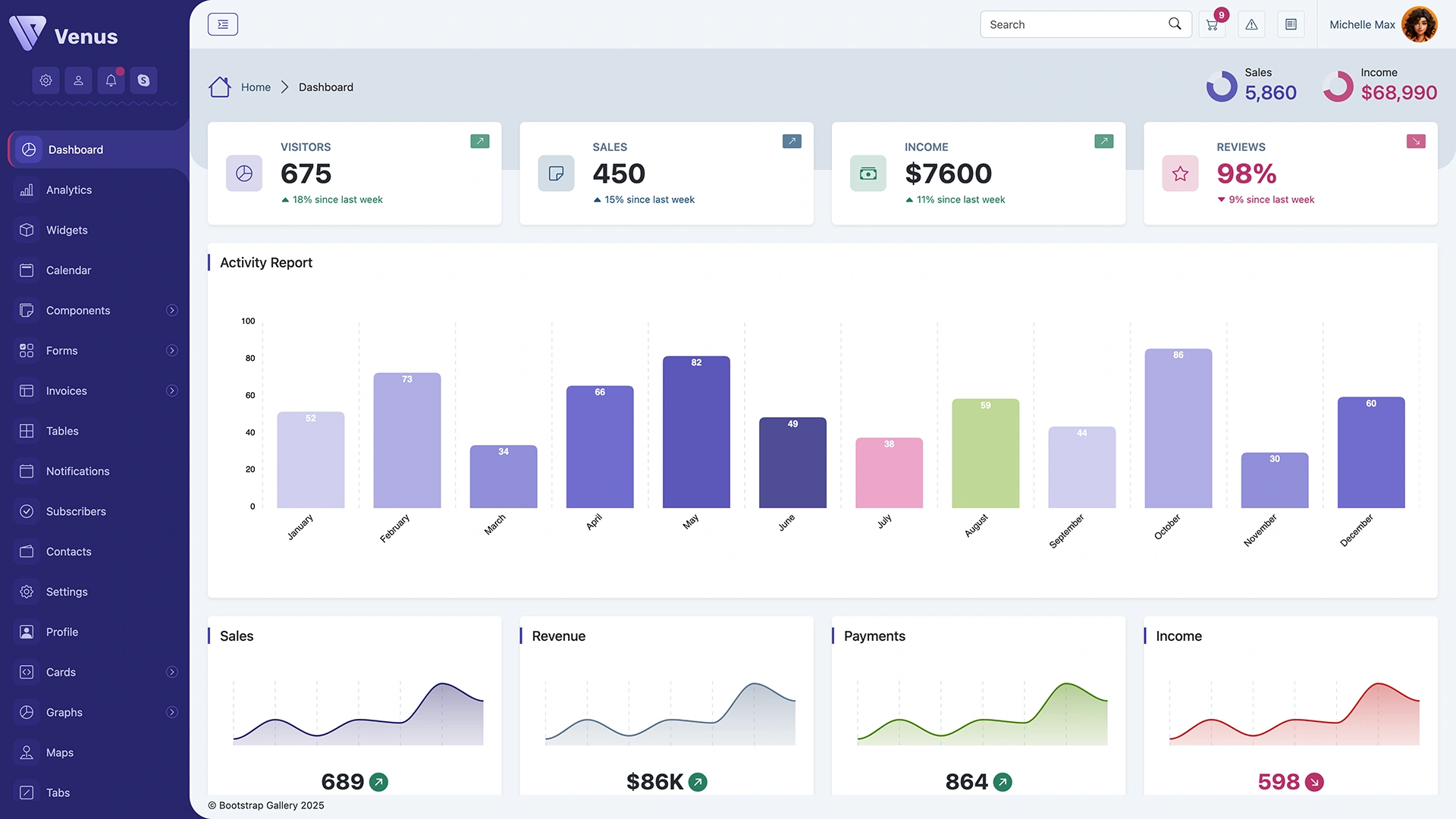Image resolution: width=1456 pixels, height=819 pixels.
Task: Toggle the sidebar collapse button
Action: (222, 24)
